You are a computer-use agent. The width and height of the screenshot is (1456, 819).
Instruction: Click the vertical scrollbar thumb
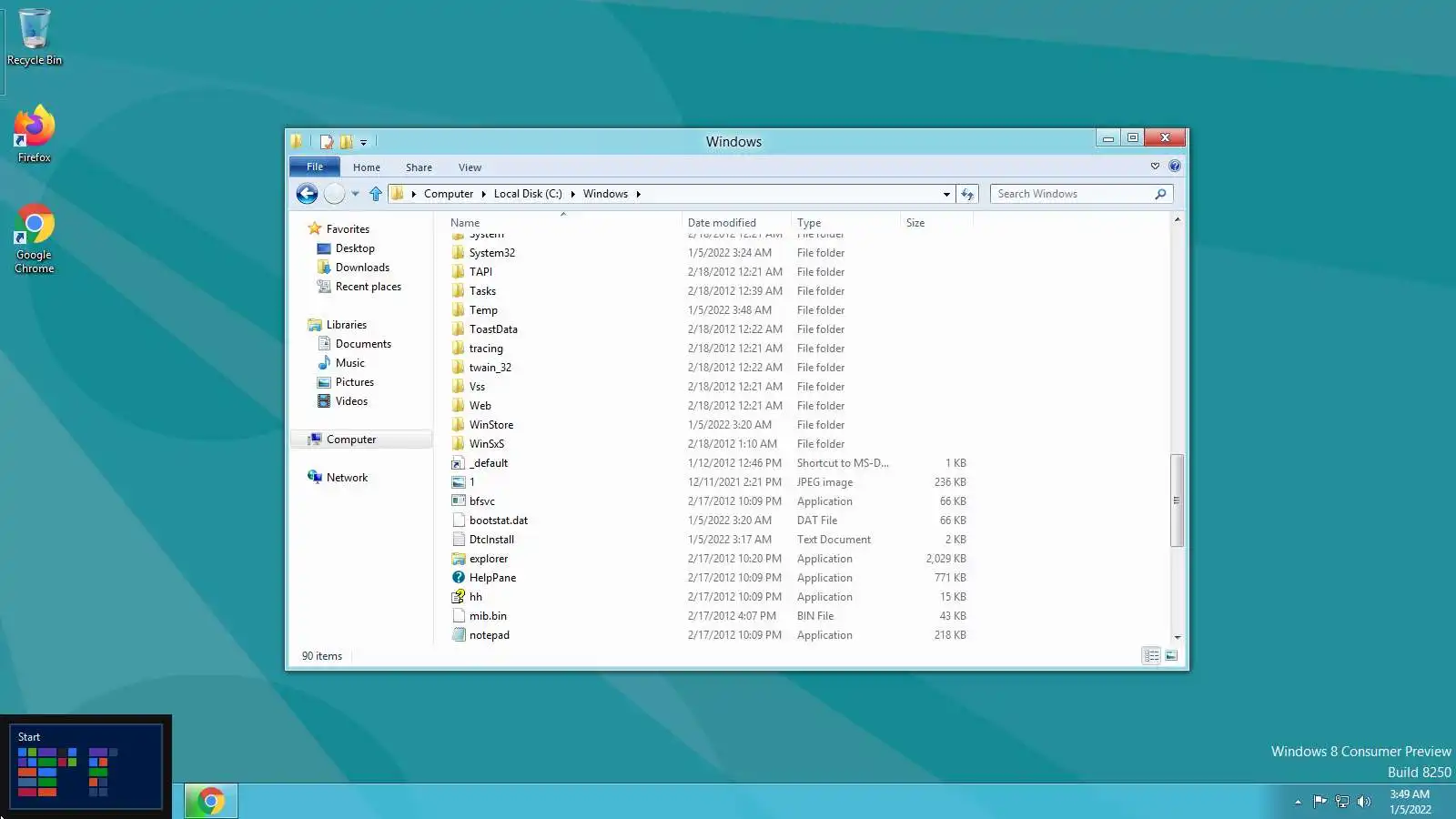pos(1178,500)
